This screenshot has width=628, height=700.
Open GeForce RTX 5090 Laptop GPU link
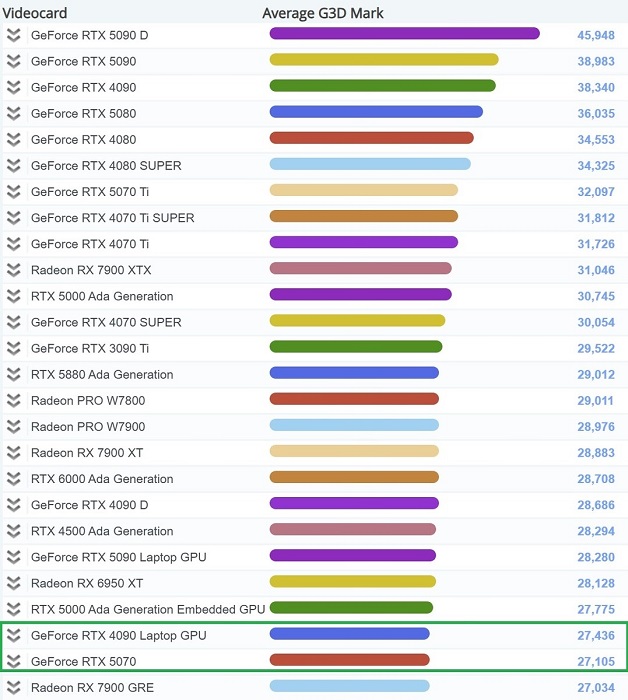coord(119,557)
